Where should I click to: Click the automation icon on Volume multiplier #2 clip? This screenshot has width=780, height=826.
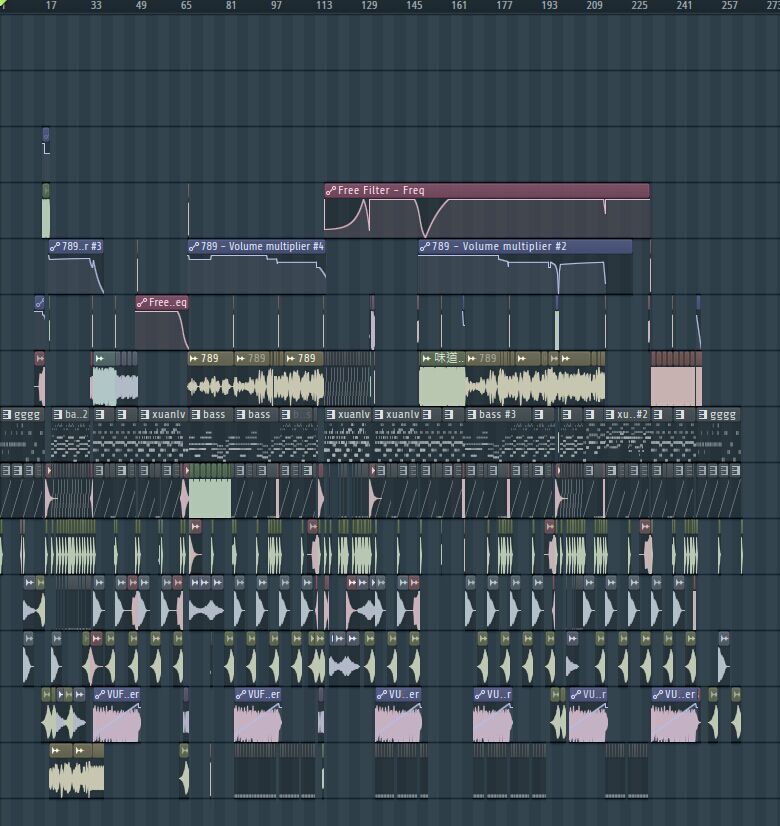pos(425,247)
